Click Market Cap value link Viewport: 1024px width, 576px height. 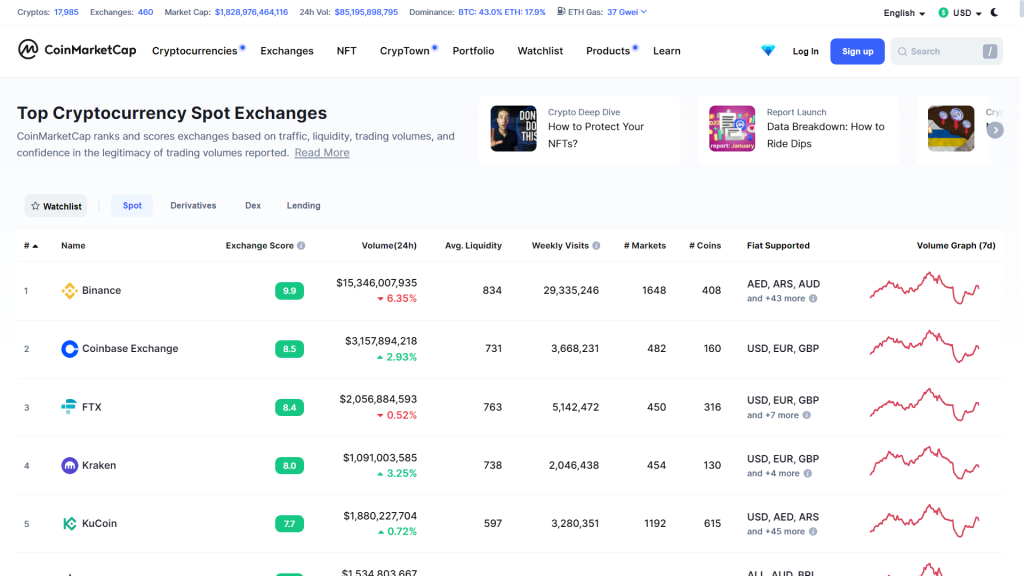251,12
